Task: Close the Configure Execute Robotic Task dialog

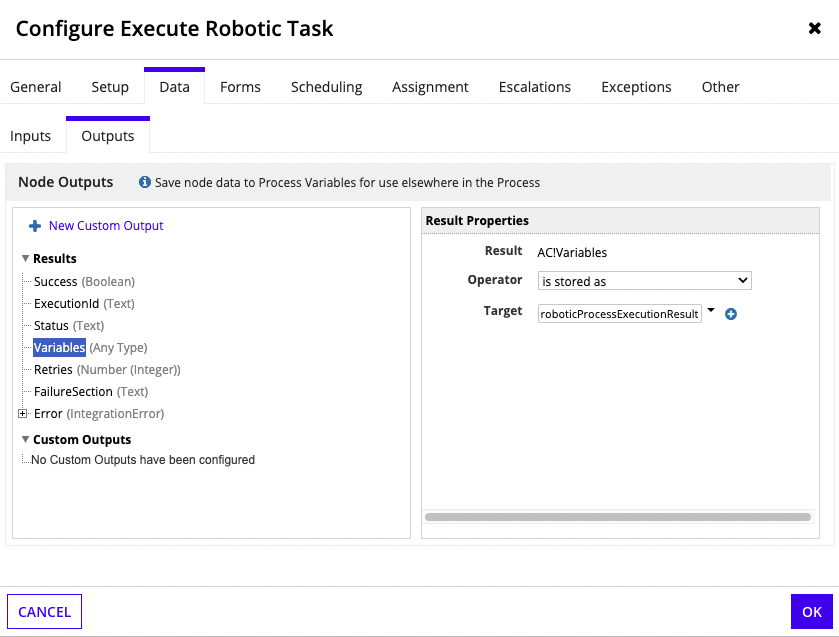Action: [x=814, y=29]
